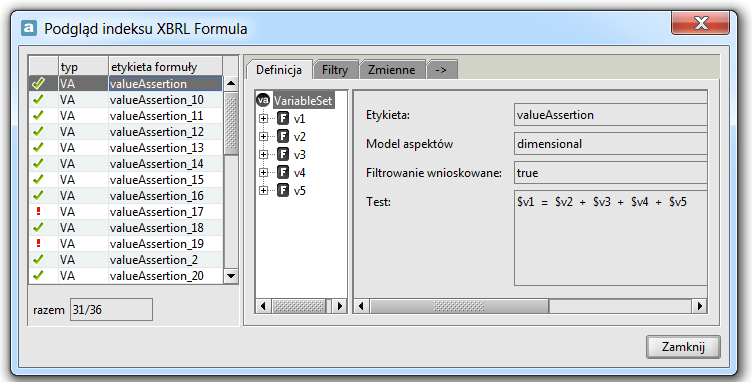Select the VariableSet root node icon
Image resolution: width=752 pixels, height=382 pixels.
[x=263, y=100]
